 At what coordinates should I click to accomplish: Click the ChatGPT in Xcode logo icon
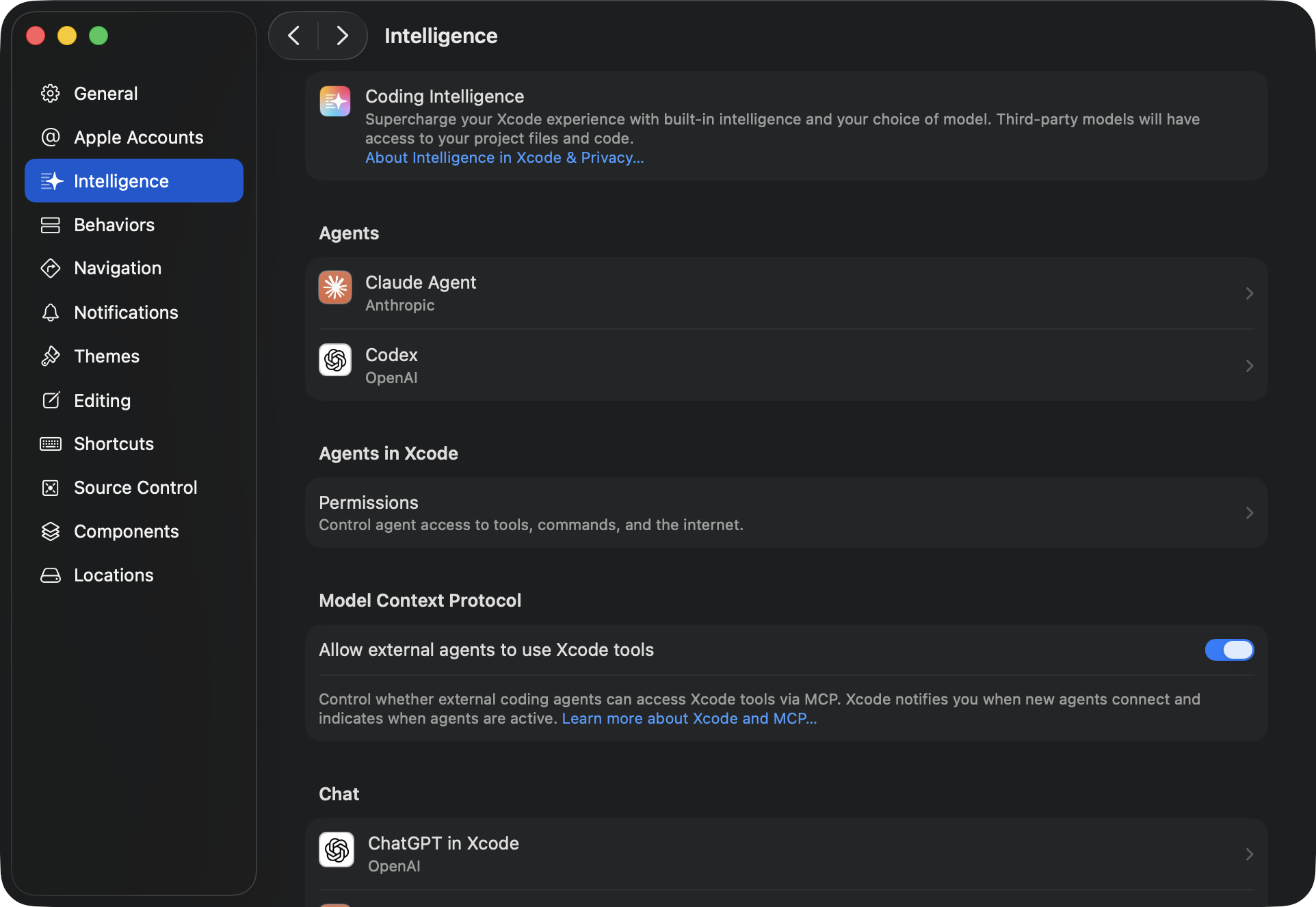337,850
